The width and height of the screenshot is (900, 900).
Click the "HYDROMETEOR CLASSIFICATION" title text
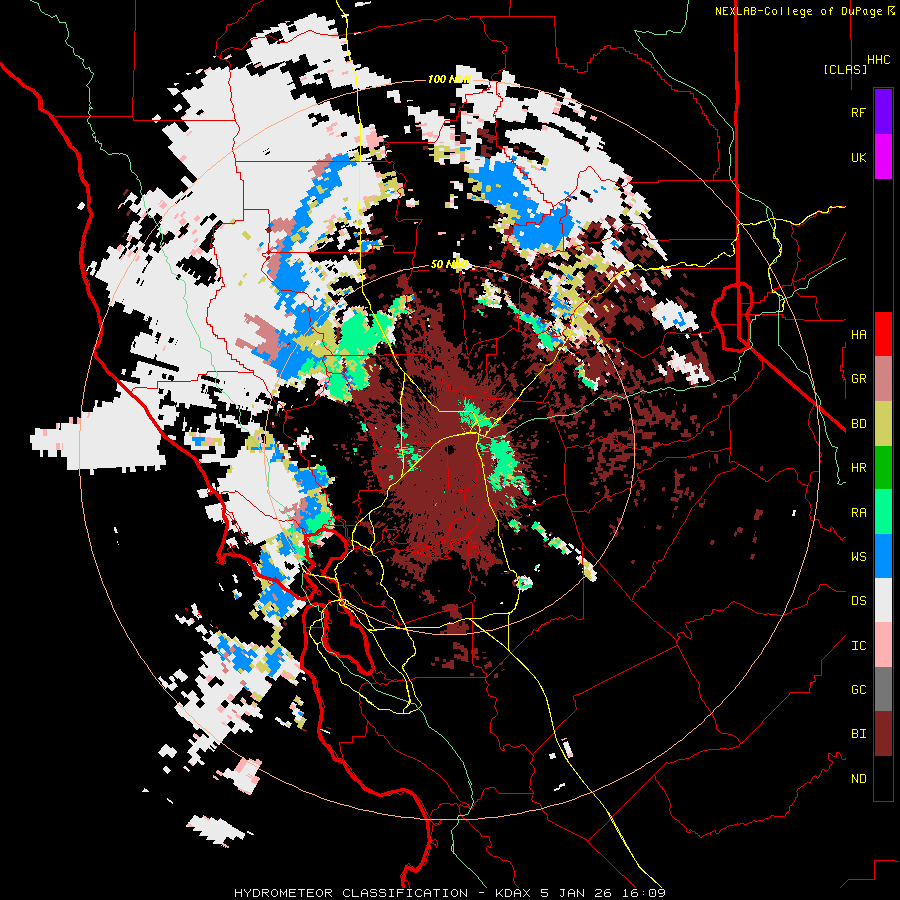pos(351,893)
